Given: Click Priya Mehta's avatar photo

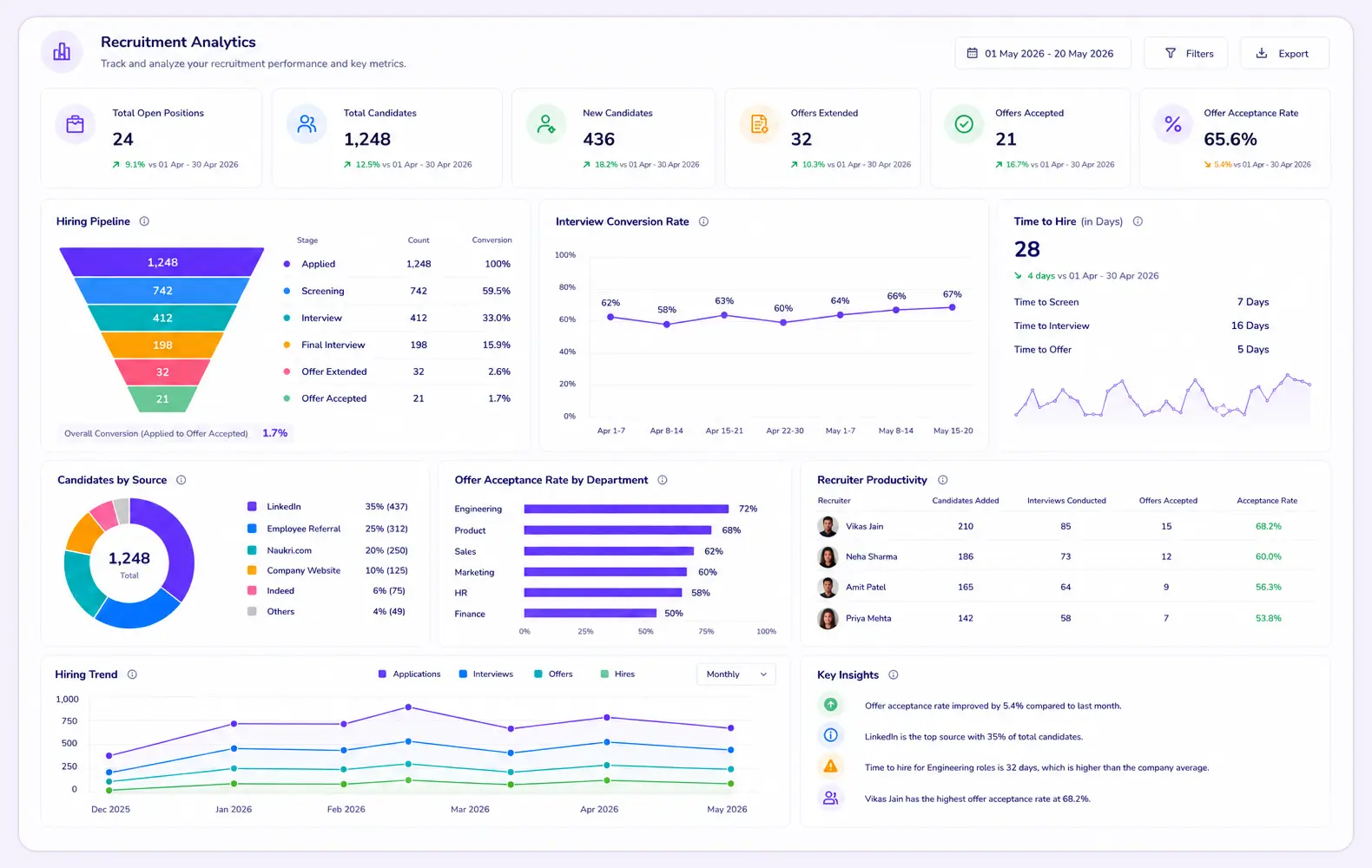Looking at the screenshot, I should click(828, 618).
